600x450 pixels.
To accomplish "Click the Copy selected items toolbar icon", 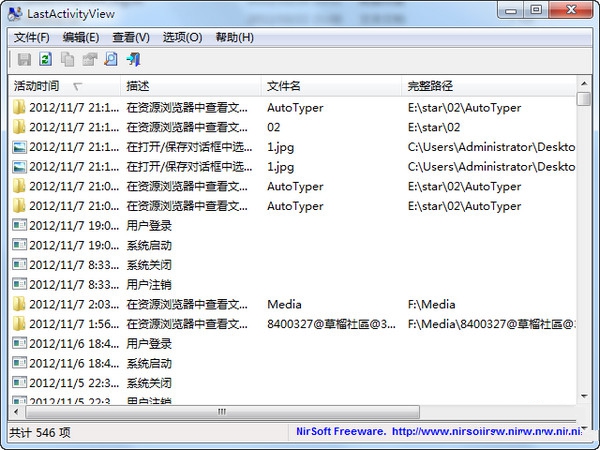I will click(68, 60).
